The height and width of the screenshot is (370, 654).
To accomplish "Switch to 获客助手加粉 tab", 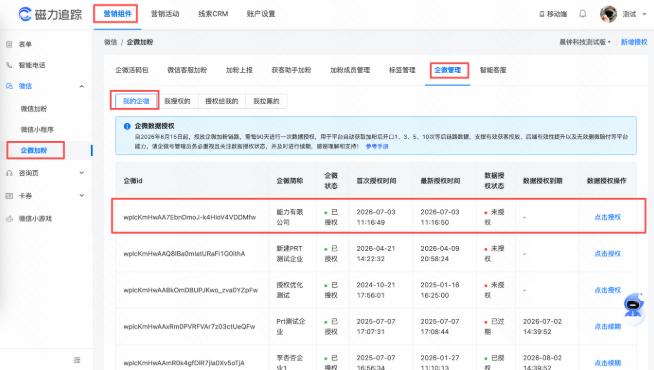I will 292,70.
